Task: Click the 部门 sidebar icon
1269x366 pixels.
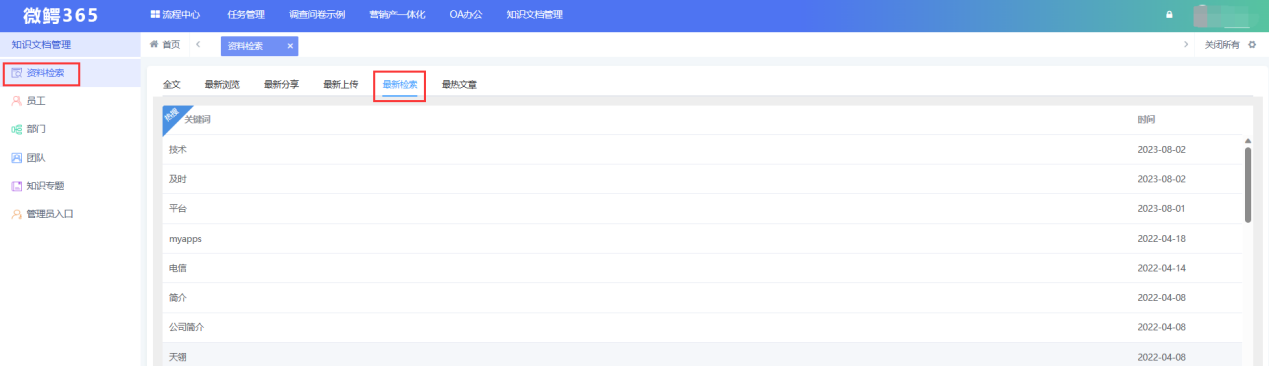Action: click(x=16, y=129)
